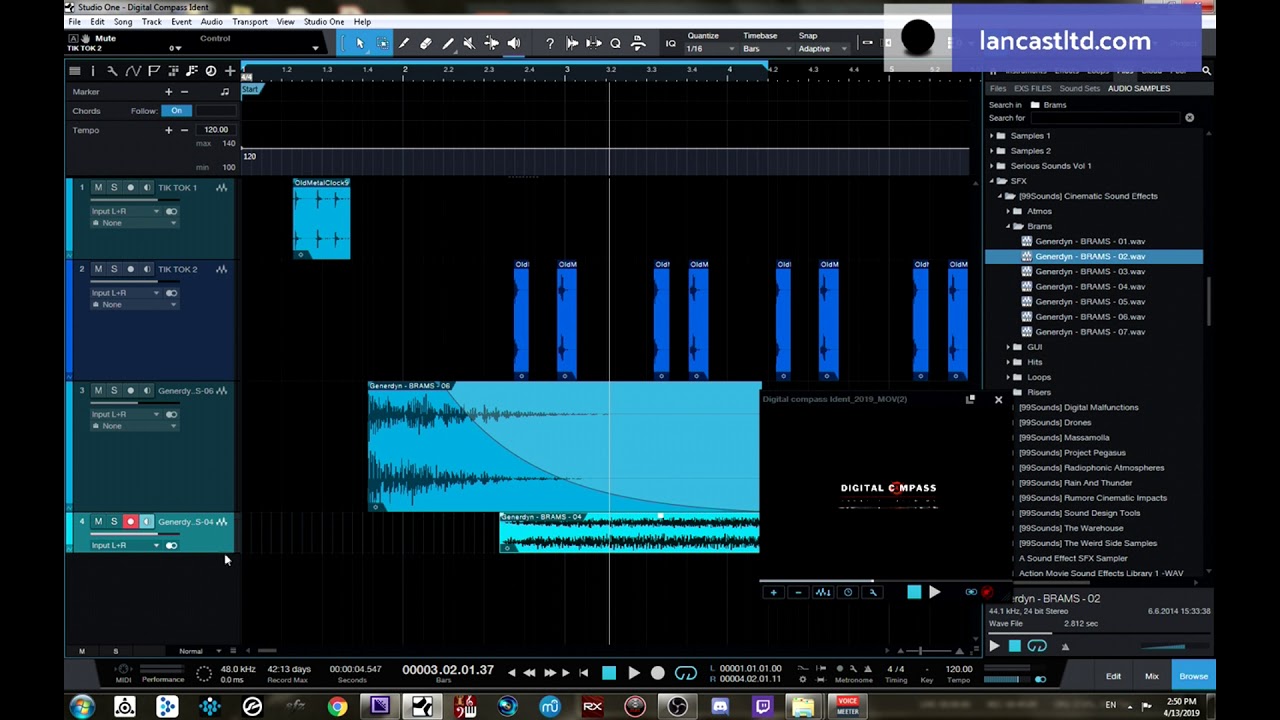Open Google Chrome from the taskbar
This screenshot has width=1280, height=720.
coord(338,707)
